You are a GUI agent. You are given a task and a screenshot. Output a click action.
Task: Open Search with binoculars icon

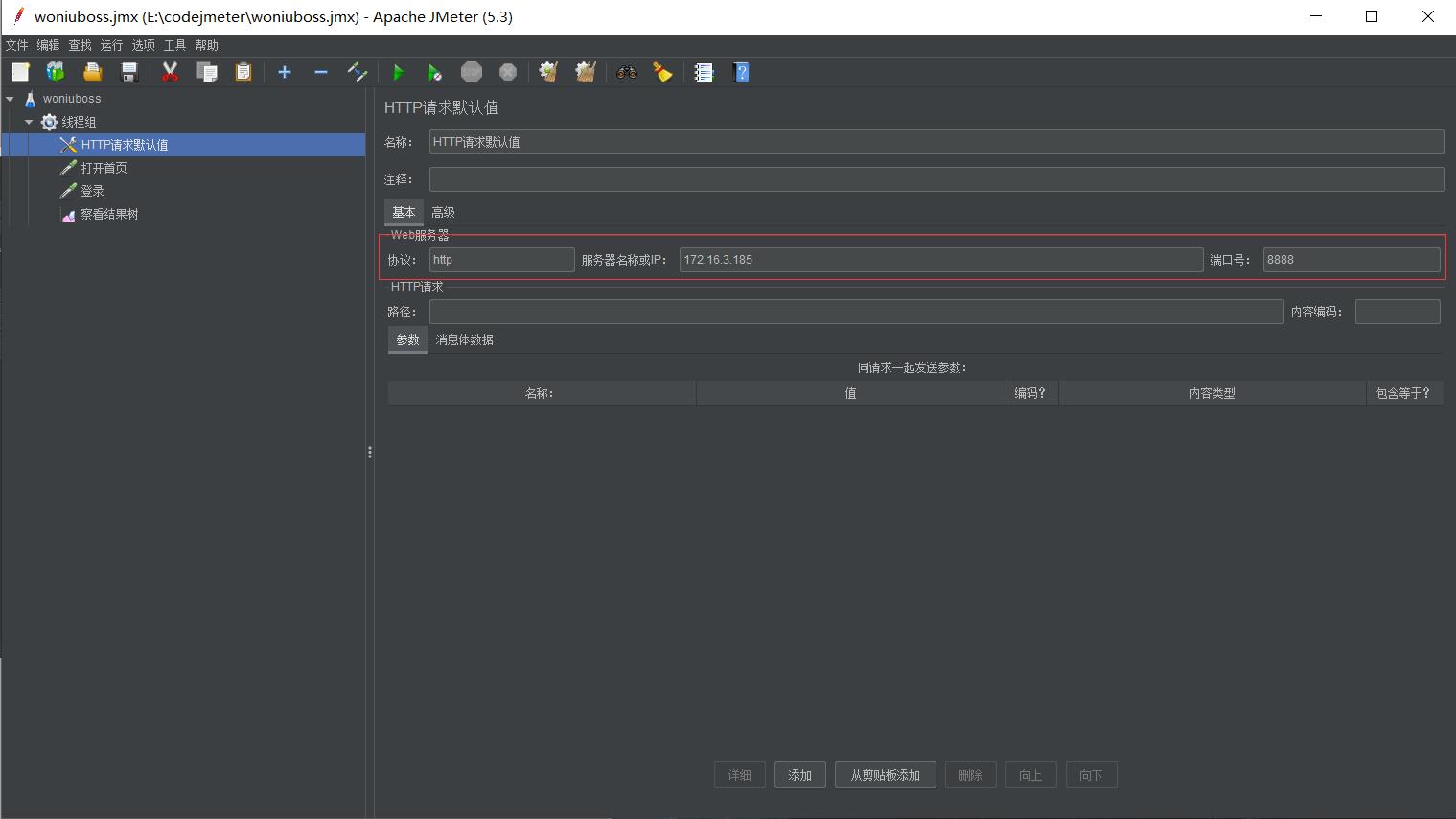(x=627, y=72)
